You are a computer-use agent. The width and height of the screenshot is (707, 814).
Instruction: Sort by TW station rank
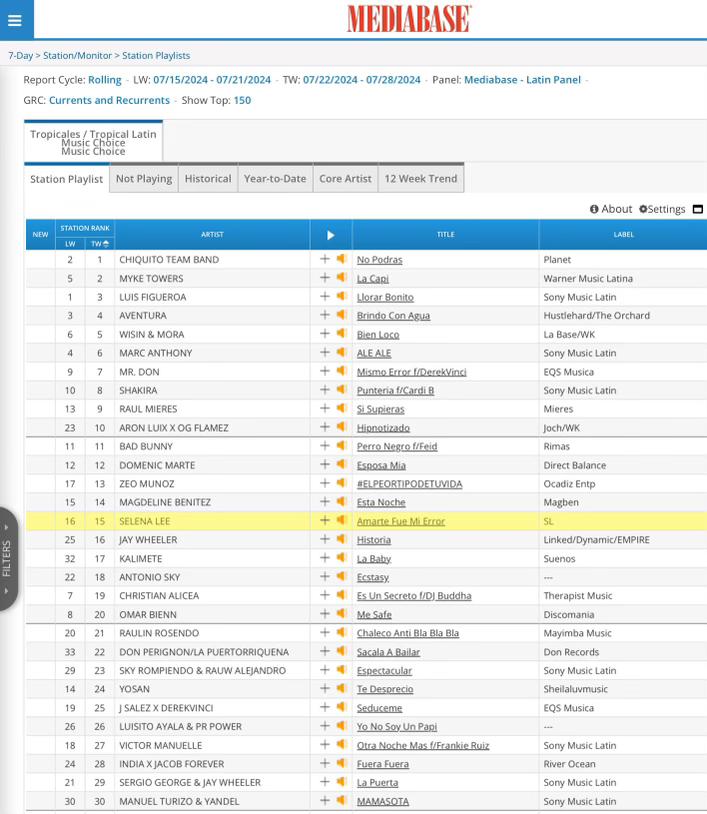(x=100, y=244)
